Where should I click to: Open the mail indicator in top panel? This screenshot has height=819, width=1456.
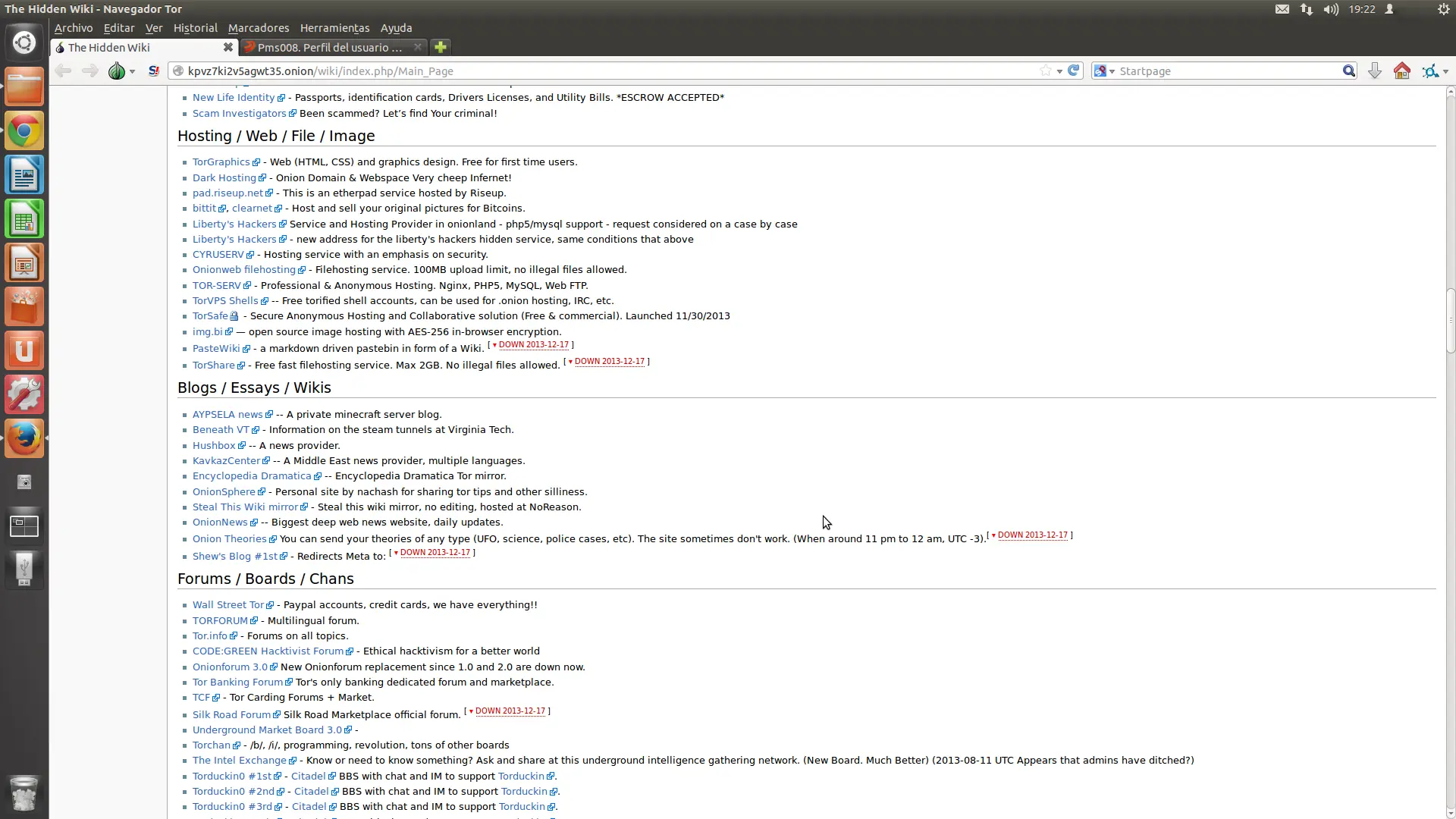(1282, 9)
